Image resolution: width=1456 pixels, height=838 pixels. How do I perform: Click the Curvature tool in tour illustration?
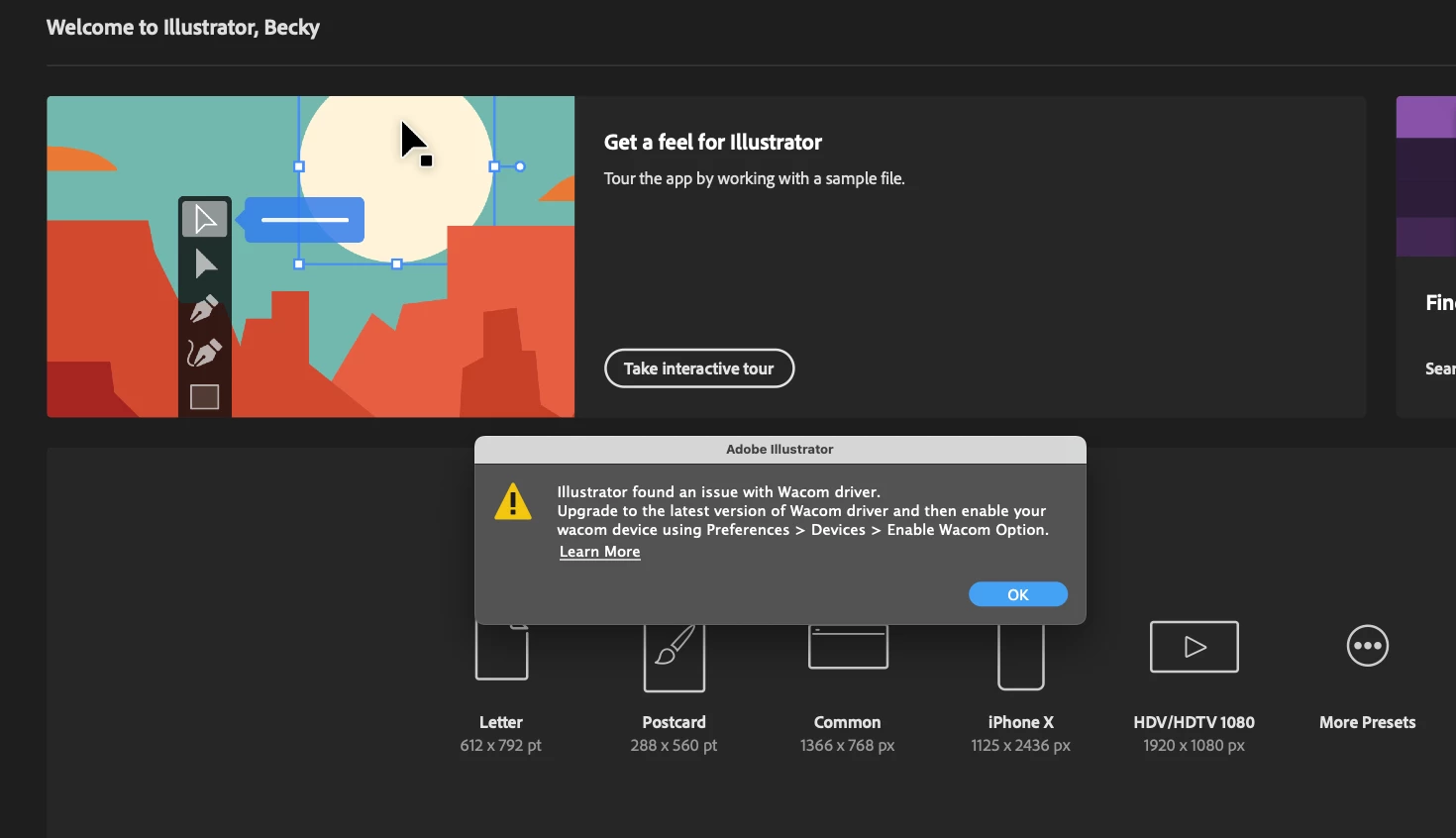[205, 353]
